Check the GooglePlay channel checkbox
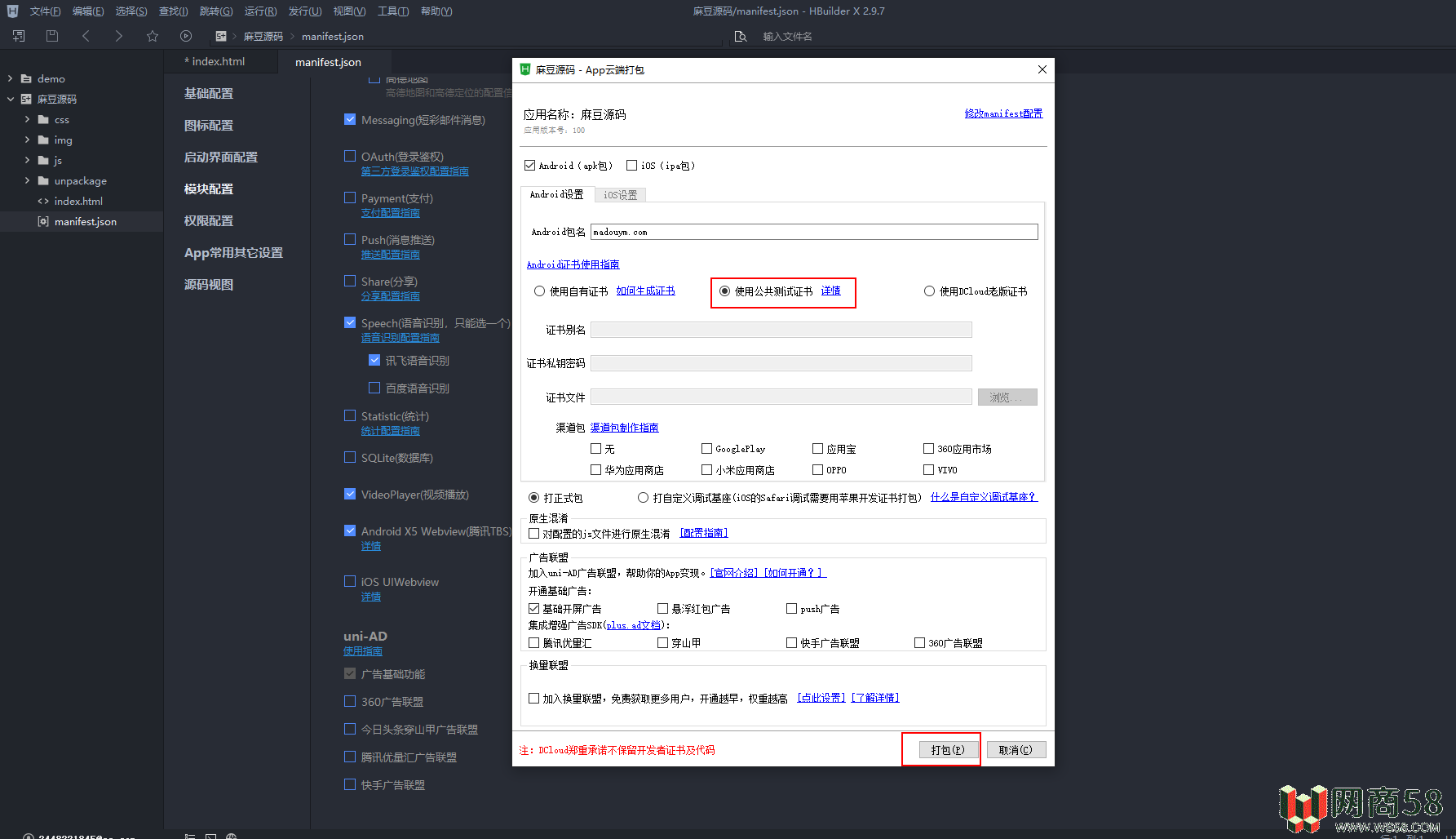 coord(706,449)
